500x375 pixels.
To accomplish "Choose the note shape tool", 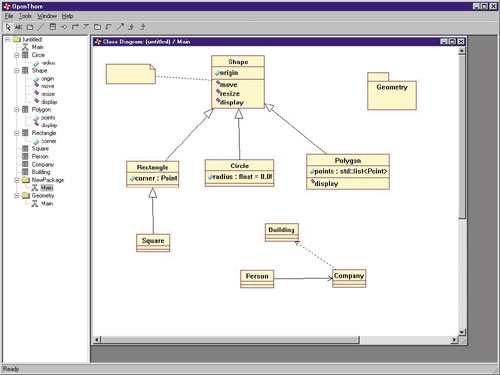I will [x=30, y=27].
